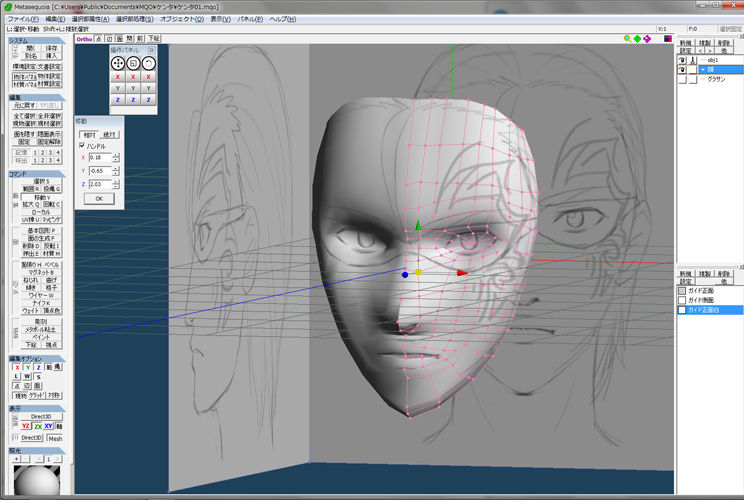Click the Y value stepper arrows
Image resolution: width=744 pixels, height=500 pixels.
[x=116, y=170]
